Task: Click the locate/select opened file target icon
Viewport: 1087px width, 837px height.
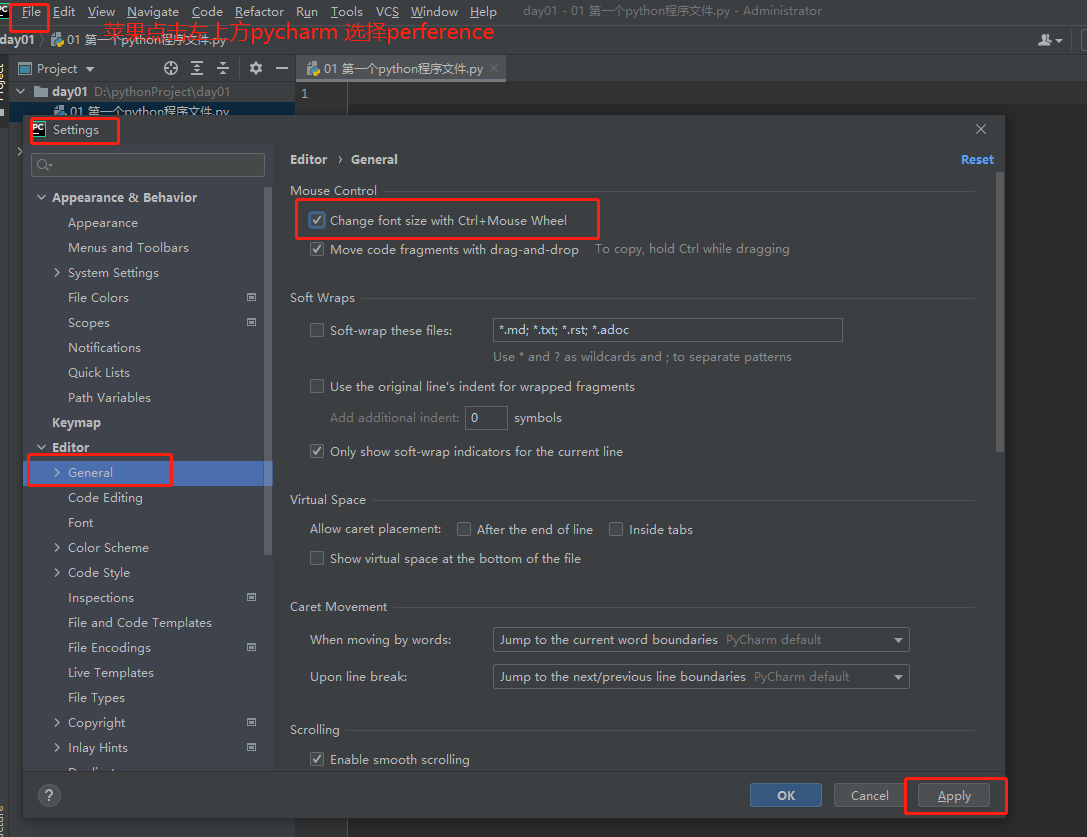Action: click(171, 68)
